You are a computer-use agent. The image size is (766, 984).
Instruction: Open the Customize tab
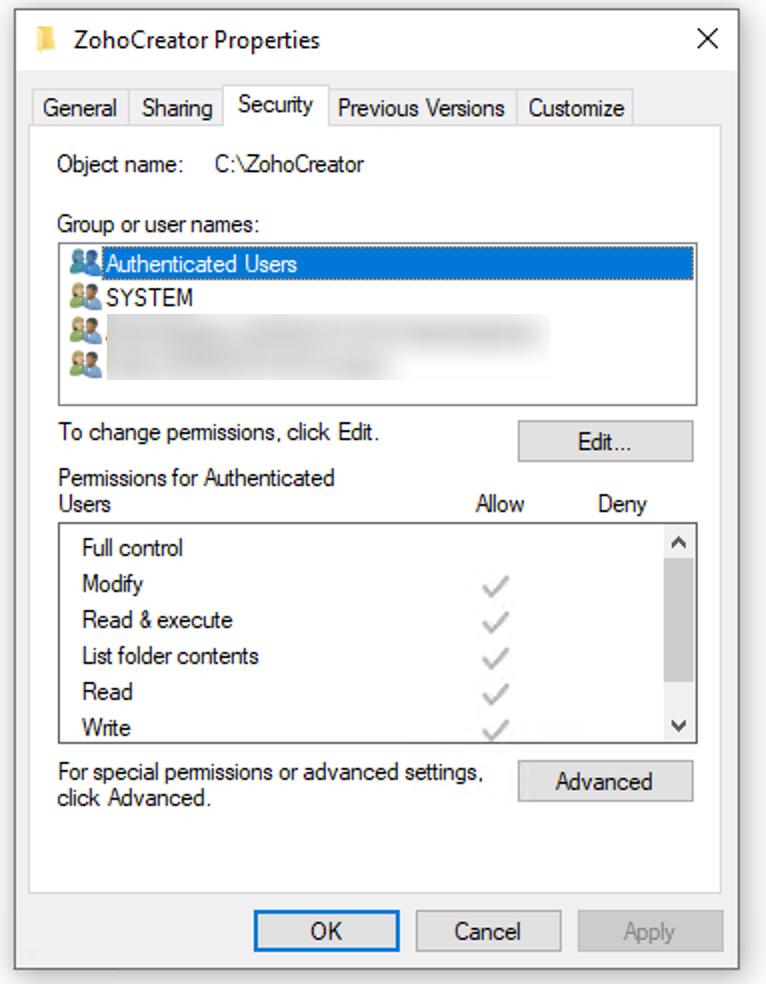(x=576, y=108)
